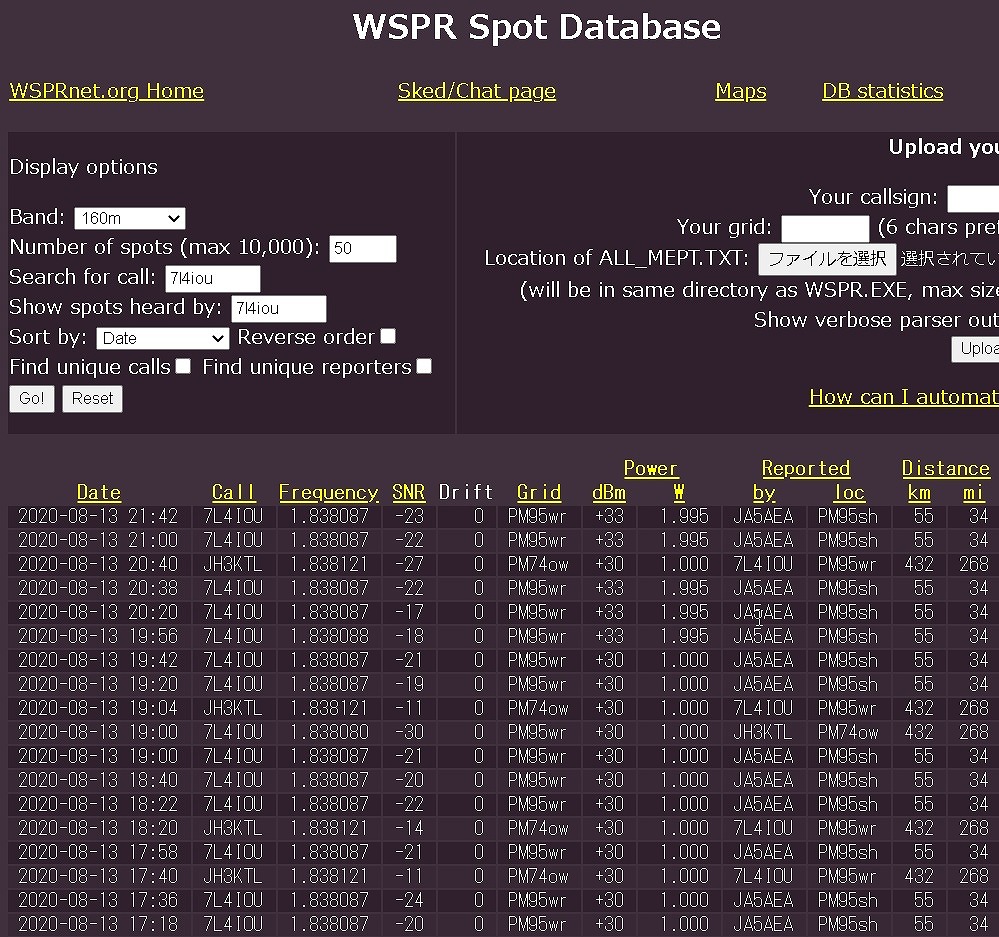Click the Reset button
The height and width of the screenshot is (937, 999).
92,399
